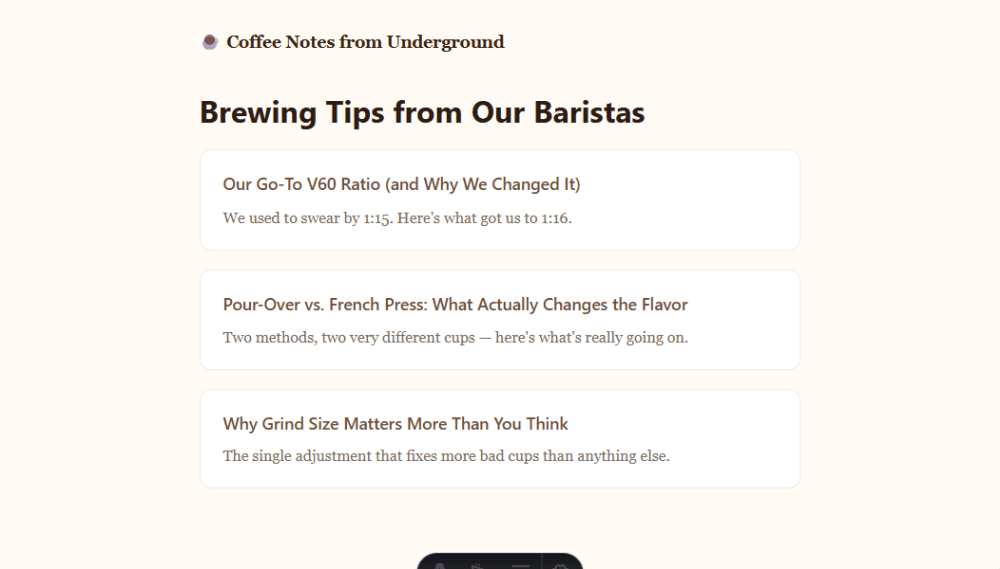1000x569 pixels.
Task: Click the lines icon in the bottom toolbar
Action: point(520,565)
